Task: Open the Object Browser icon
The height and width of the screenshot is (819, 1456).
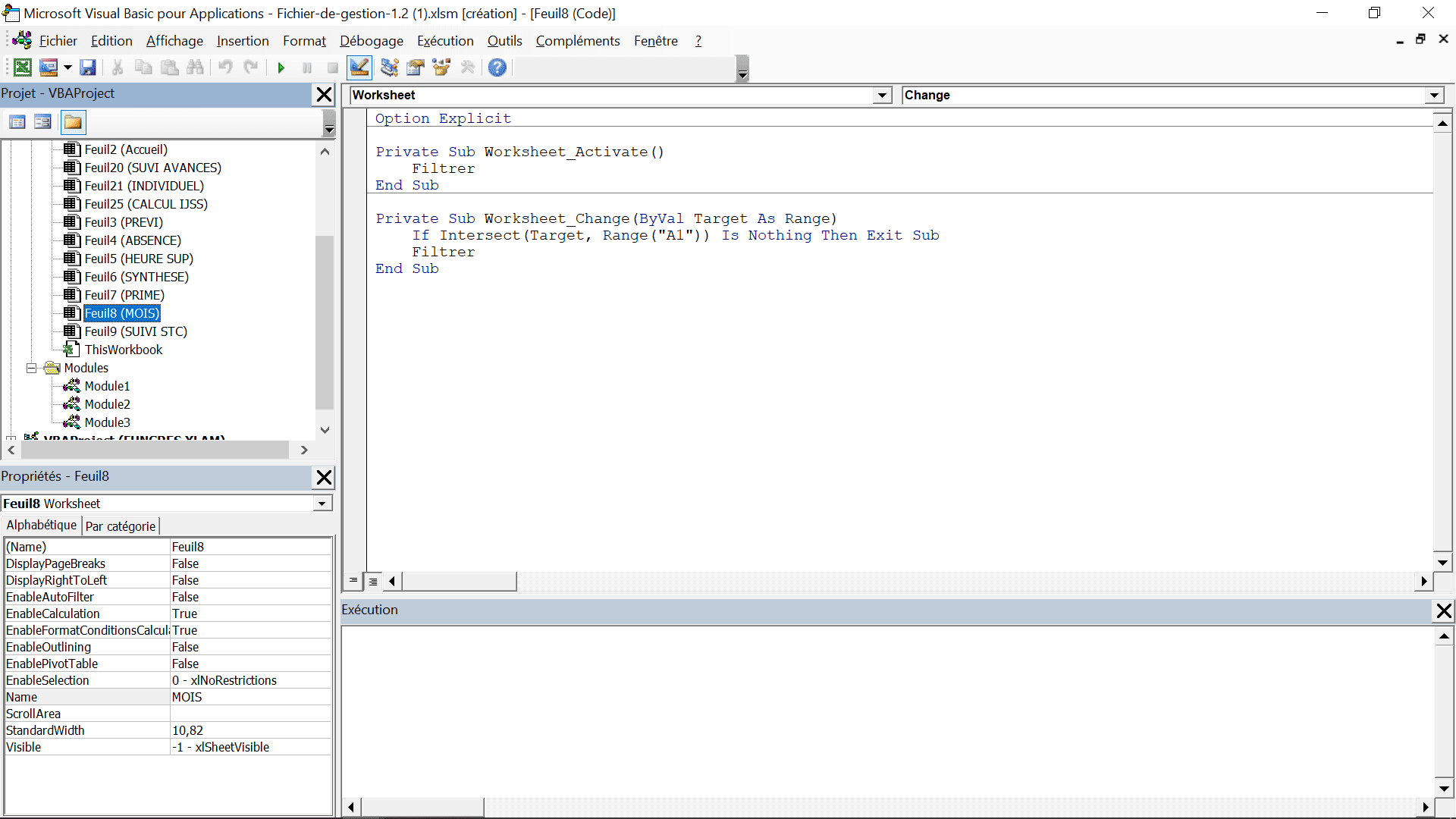Action: 441,67
